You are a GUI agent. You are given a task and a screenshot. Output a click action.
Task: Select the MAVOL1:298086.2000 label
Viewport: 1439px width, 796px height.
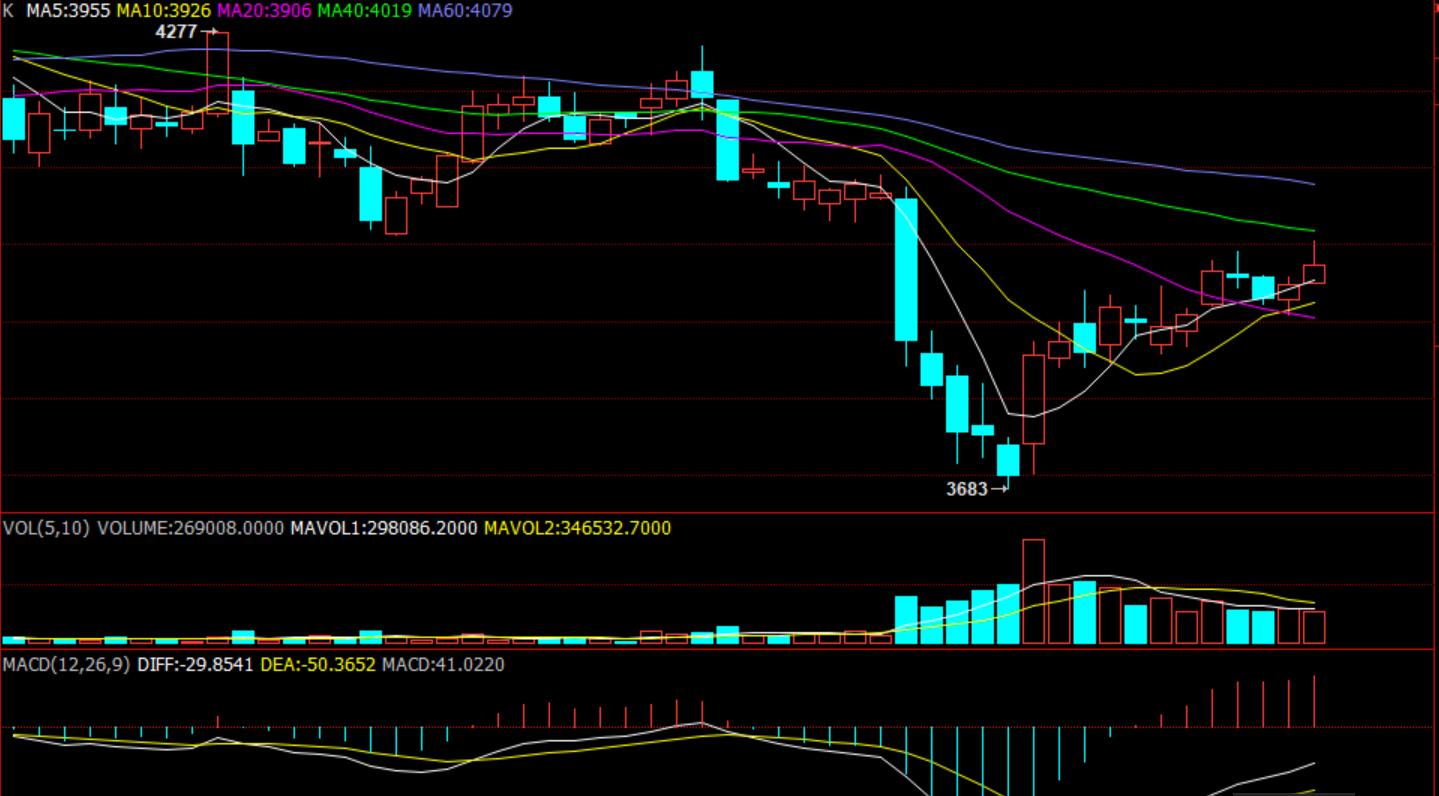(x=384, y=527)
